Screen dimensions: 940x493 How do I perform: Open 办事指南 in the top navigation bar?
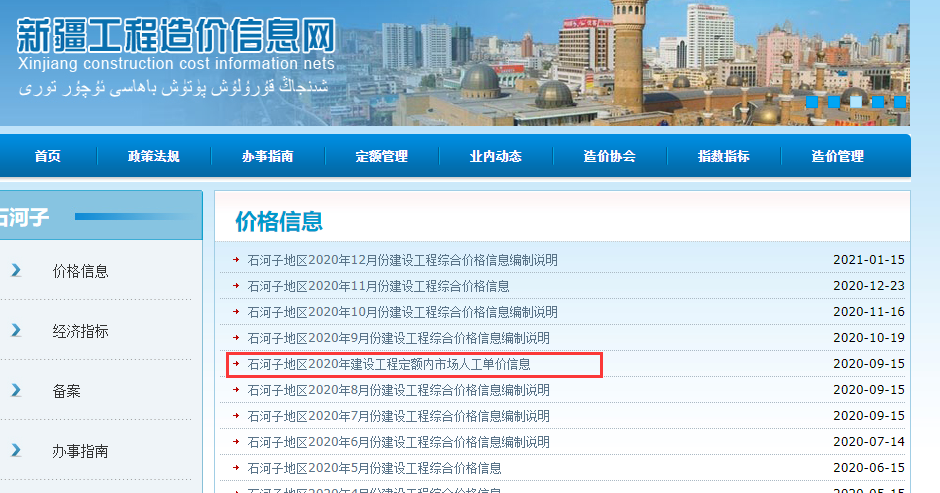(267, 157)
